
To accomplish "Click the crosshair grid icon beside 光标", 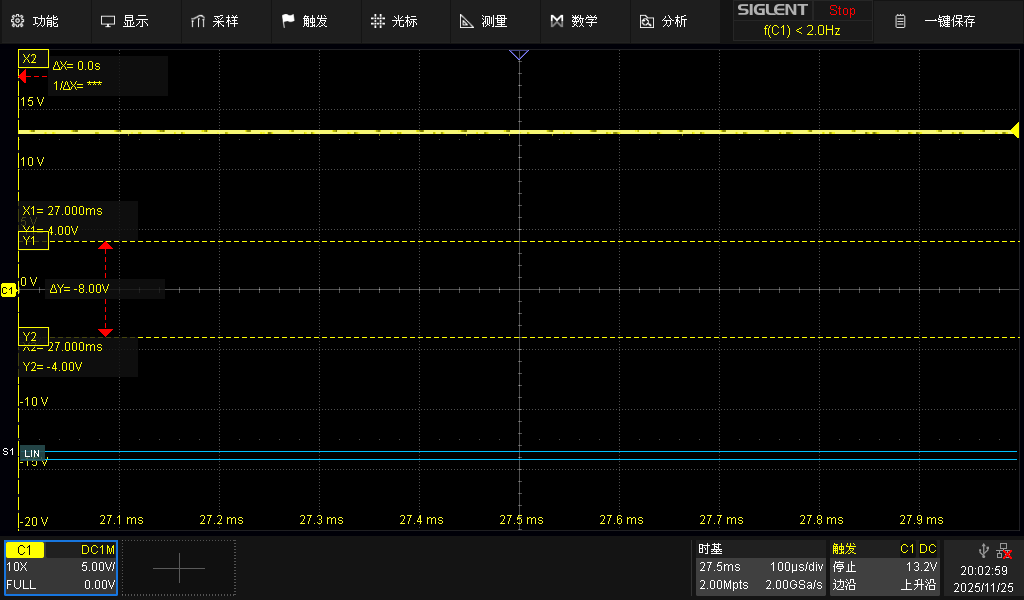I will (x=377, y=21).
